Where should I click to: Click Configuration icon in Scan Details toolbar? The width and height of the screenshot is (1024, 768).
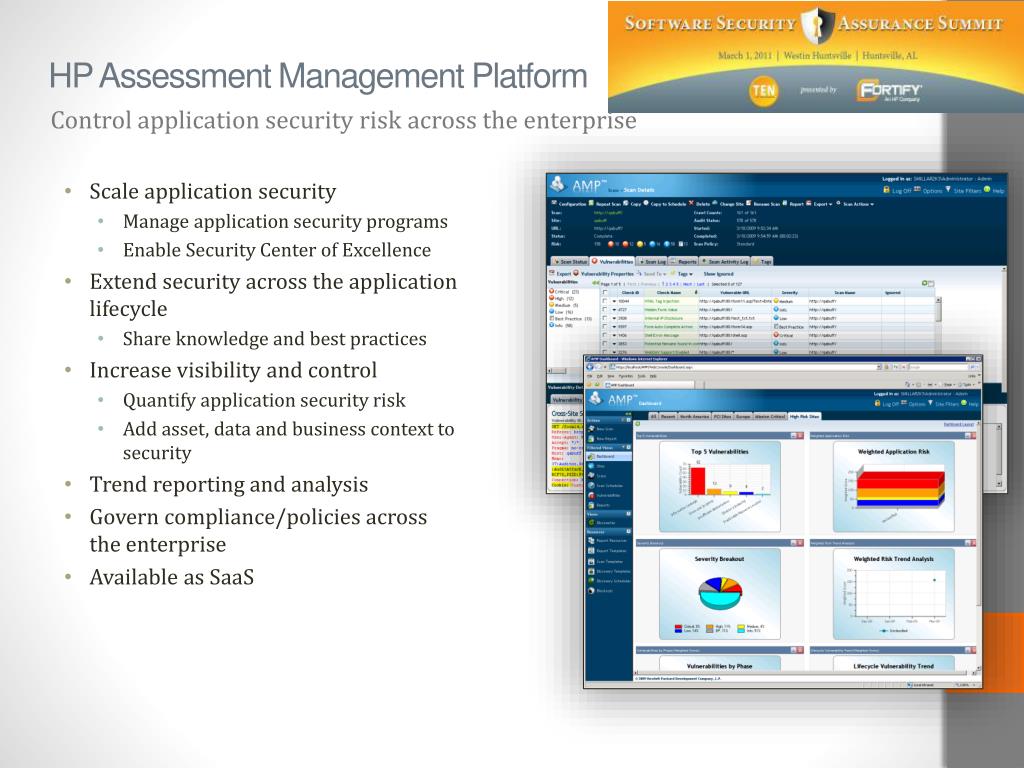click(554, 202)
